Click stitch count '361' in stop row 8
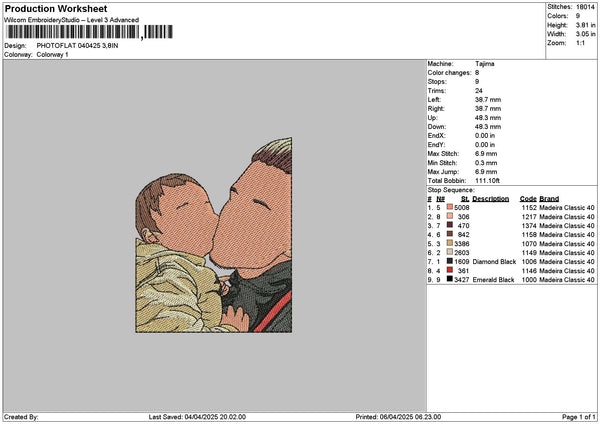The image size is (600, 424). coord(463,271)
